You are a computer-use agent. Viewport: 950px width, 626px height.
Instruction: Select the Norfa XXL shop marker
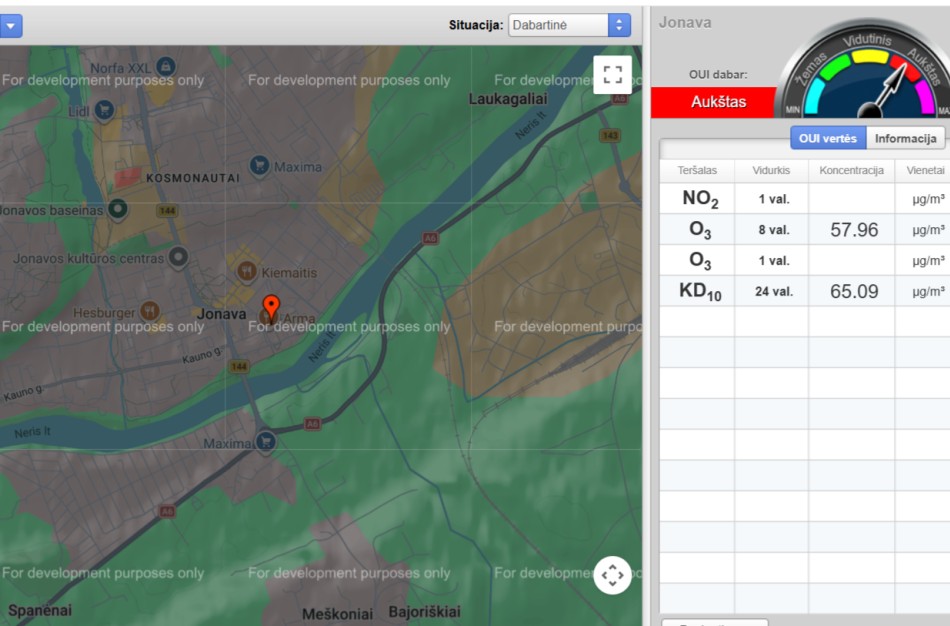(166, 67)
